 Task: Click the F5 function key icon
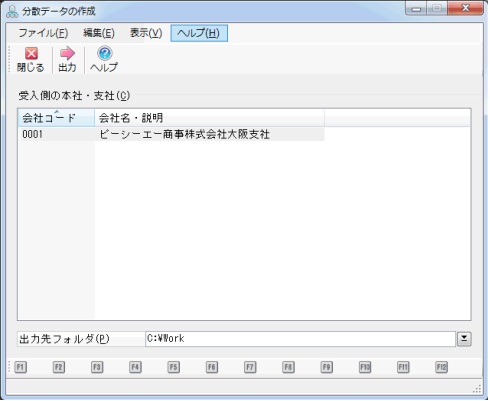pyautogui.click(x=173, y=367)
